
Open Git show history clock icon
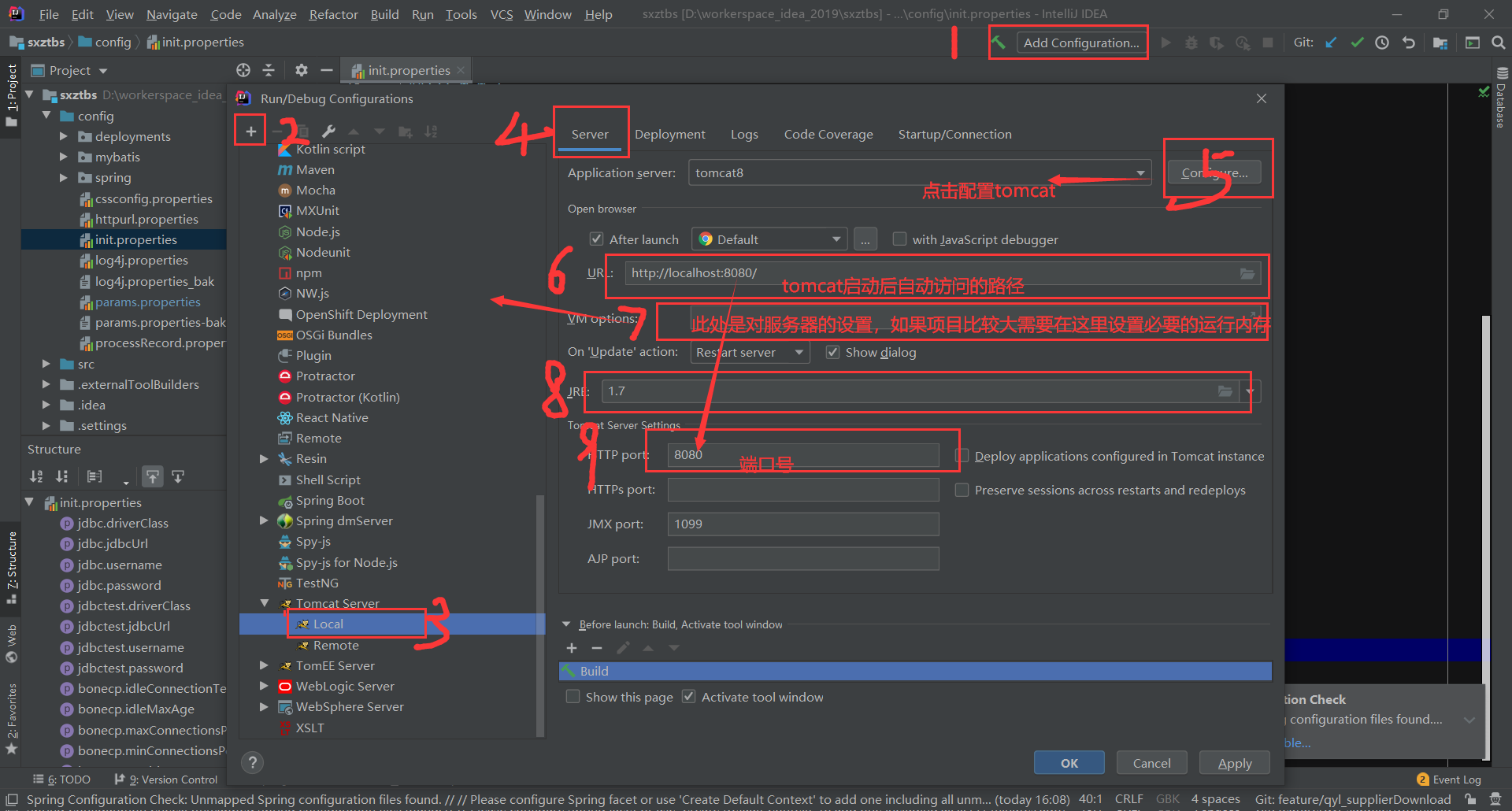click(1382, 43)
